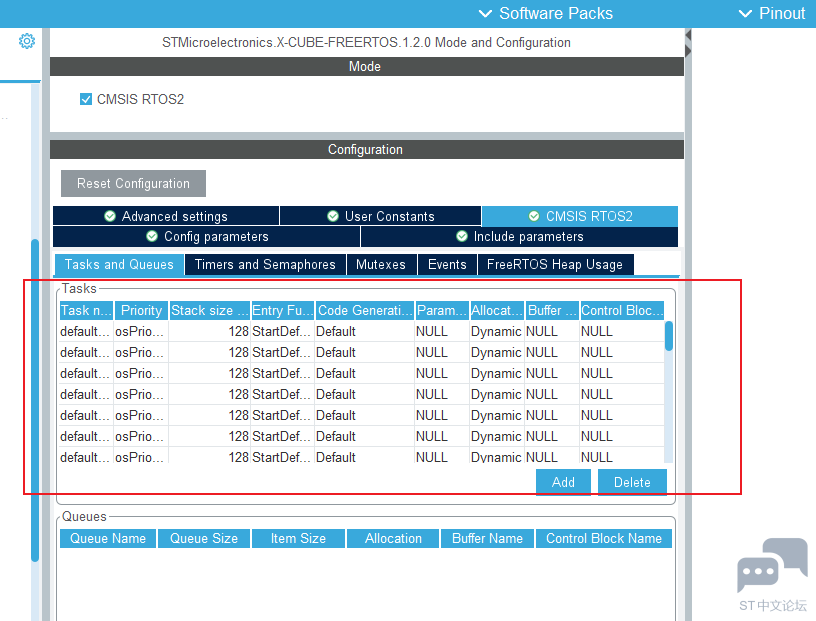Click the Delete task button
The image size is (816, 621).
point(632,482)
